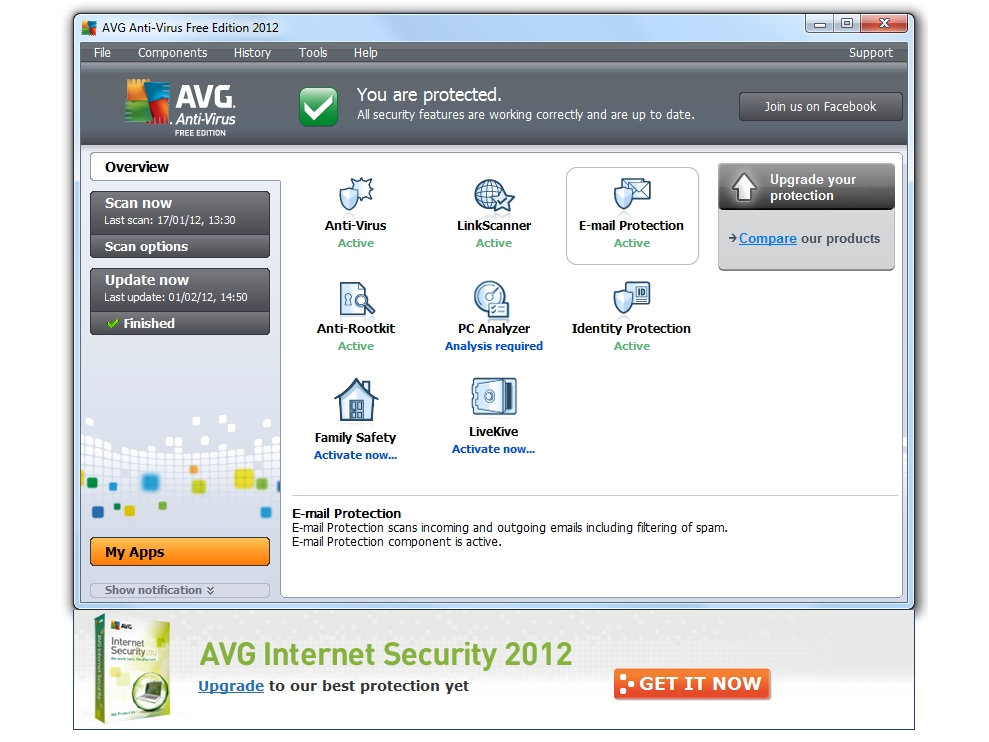Screen dimensions: 989x742
Task: Click the green protected checkmark icon
Action: point(318,107)
